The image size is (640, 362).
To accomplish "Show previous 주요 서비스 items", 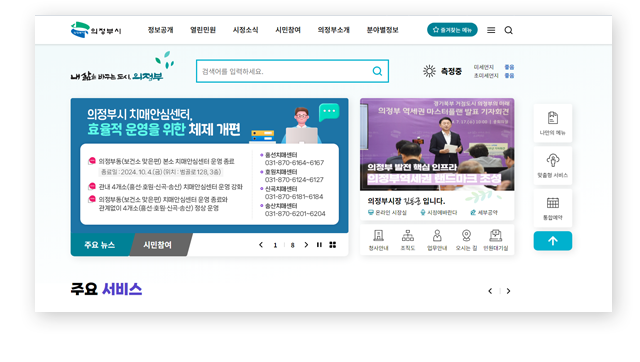I will [x=490, y=291].
